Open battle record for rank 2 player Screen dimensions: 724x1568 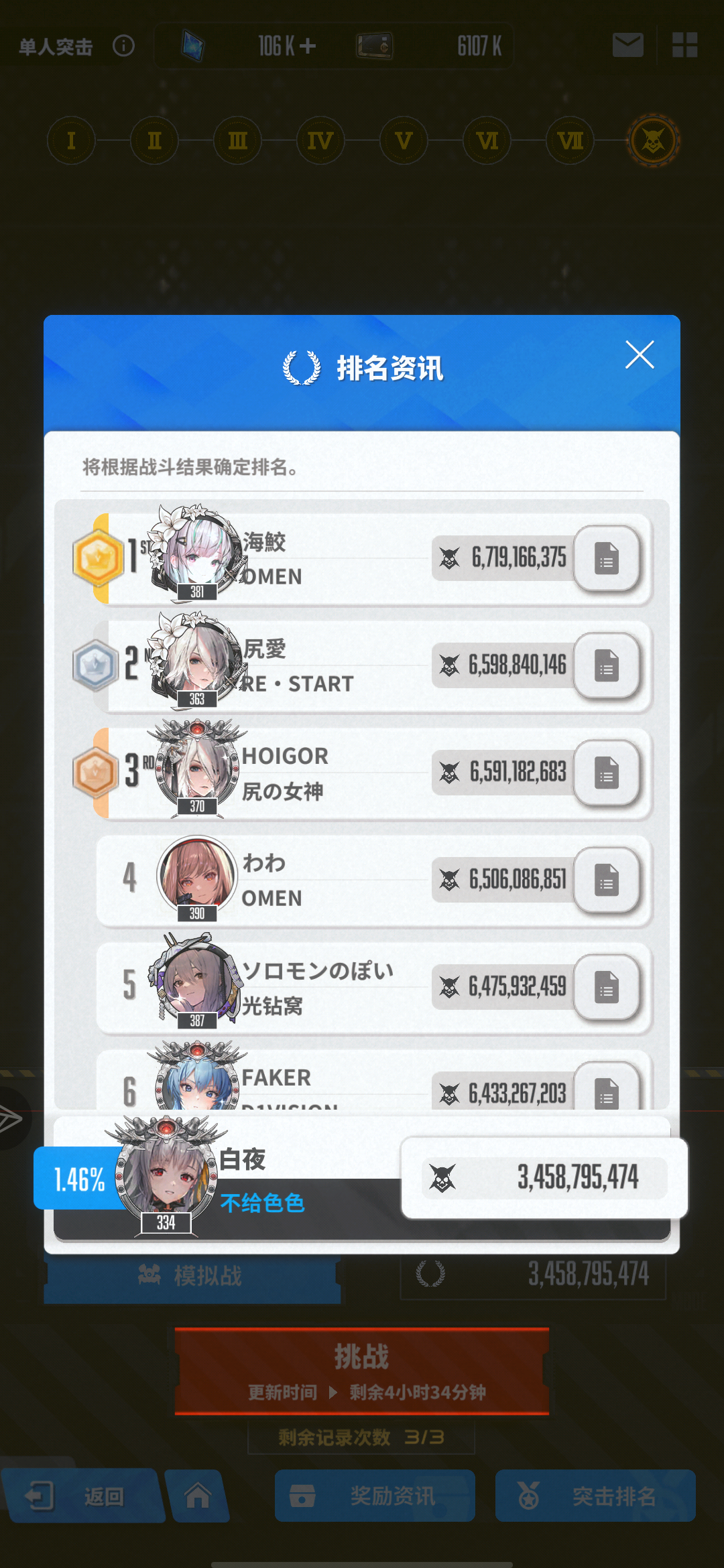(x=607, y=665)
